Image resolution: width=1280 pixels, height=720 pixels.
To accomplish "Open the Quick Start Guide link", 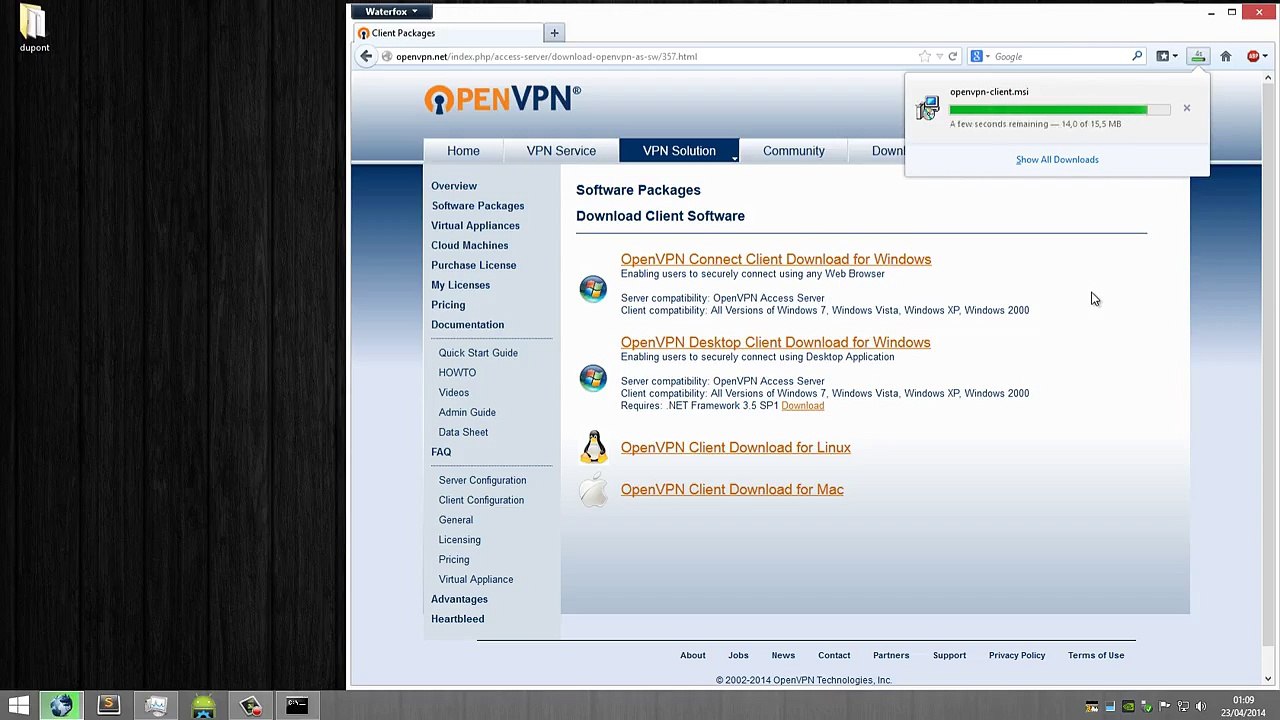I will coord(478,353).
